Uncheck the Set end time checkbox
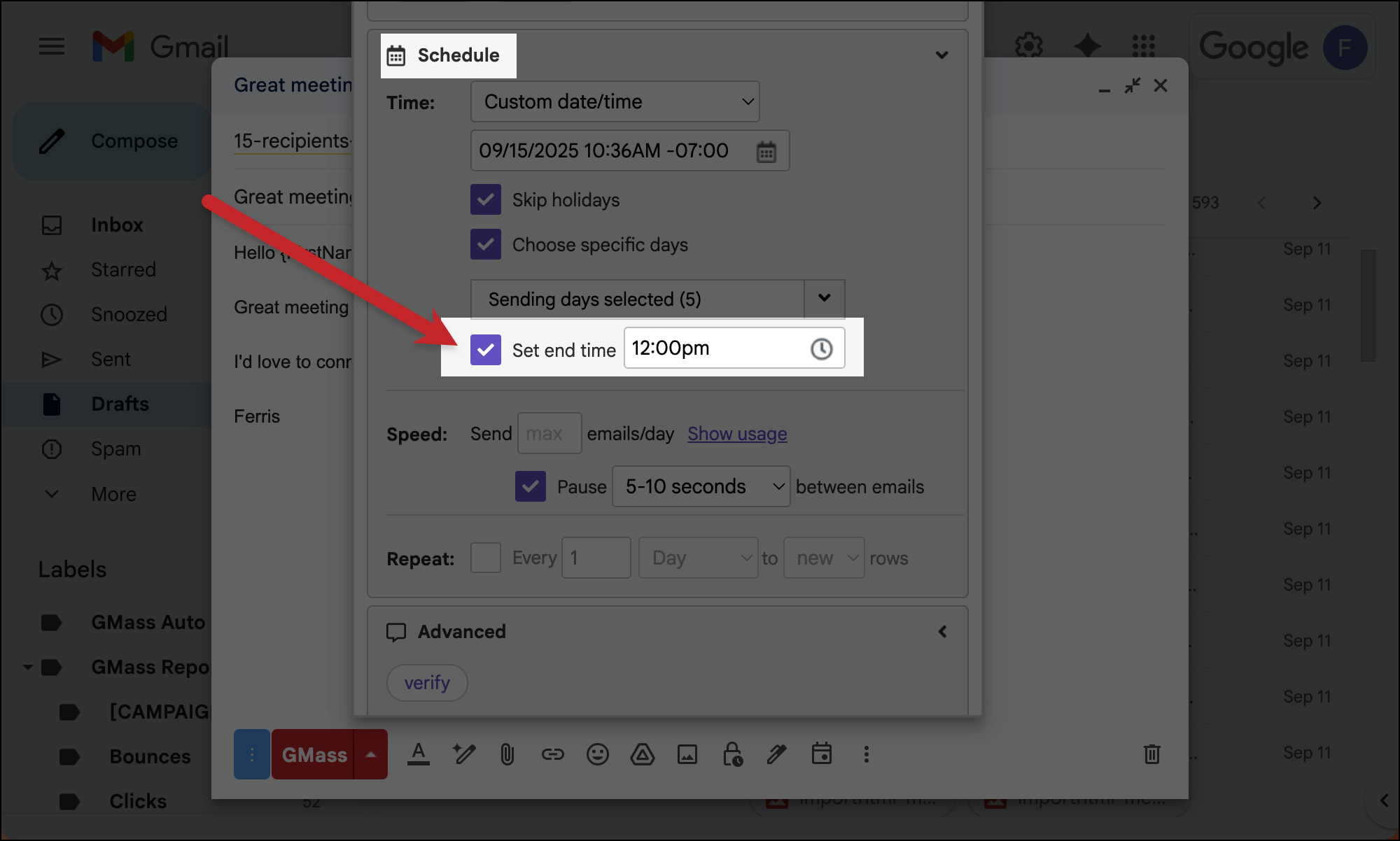 click(486, 349)
